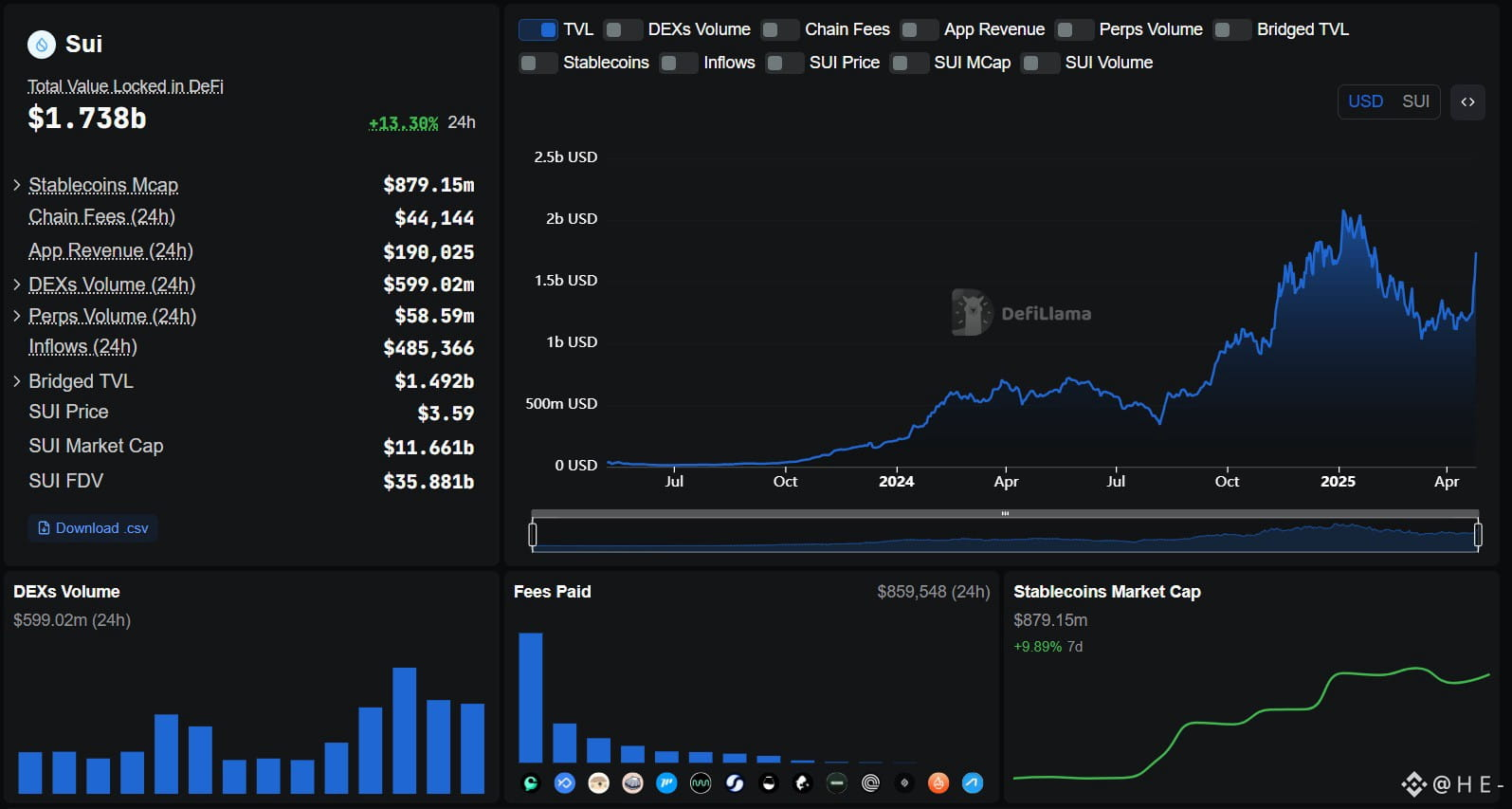The height and width of the screenshot is (809, 1512).
Task: Expand the Perps Volume (24h) row
Action: pos(17,316)
